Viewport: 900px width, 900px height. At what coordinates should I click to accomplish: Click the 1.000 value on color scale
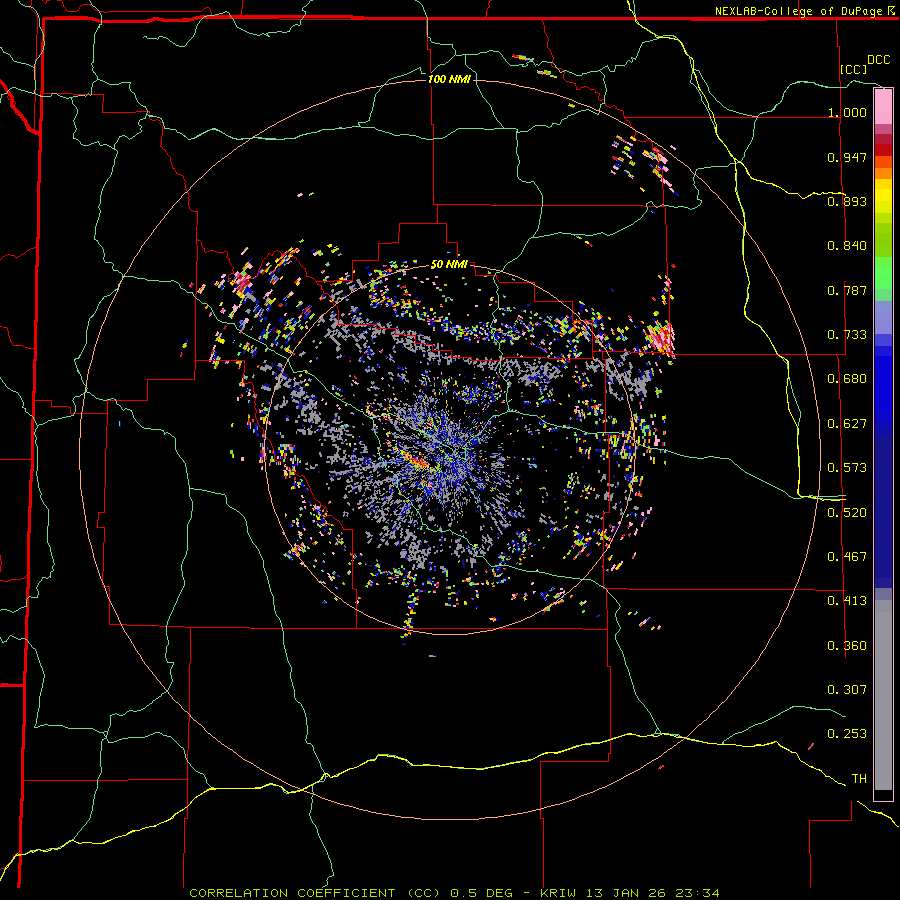(847, 112)
